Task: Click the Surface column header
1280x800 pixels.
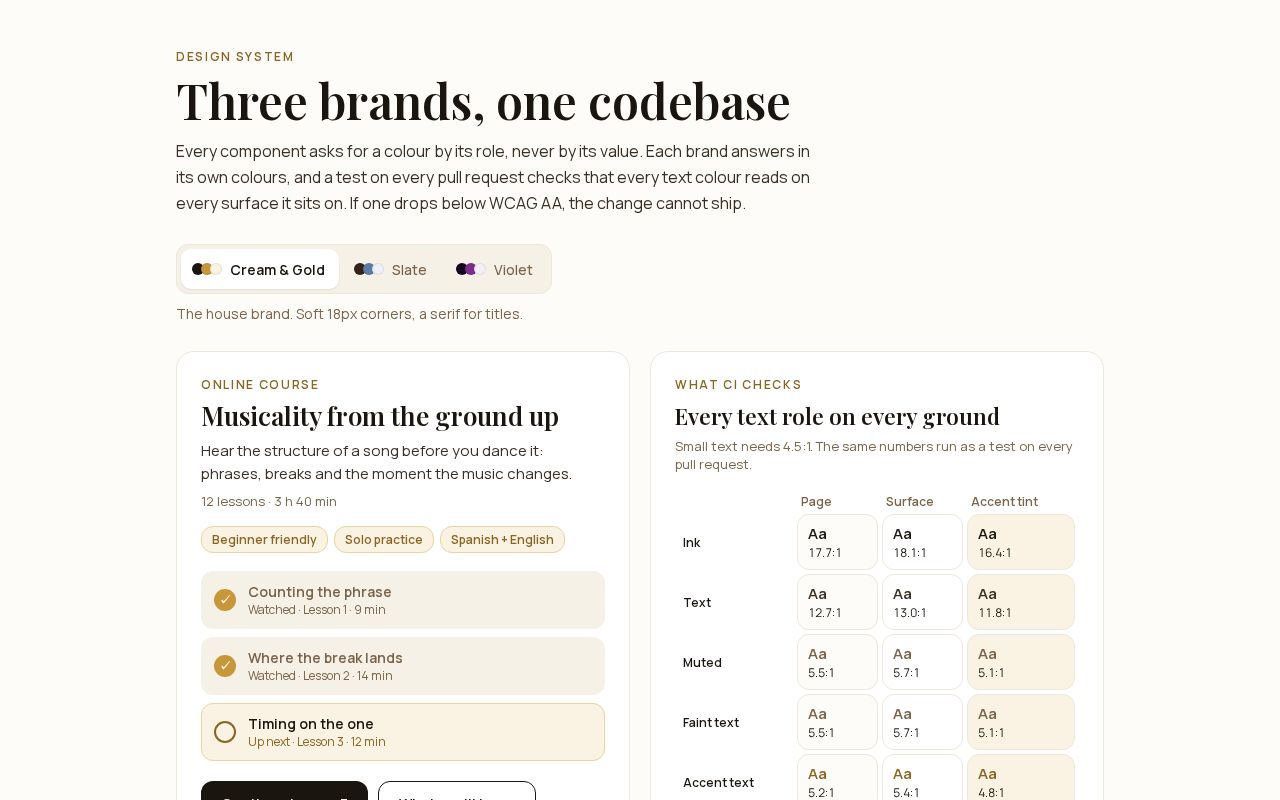Action: (909, 501)
